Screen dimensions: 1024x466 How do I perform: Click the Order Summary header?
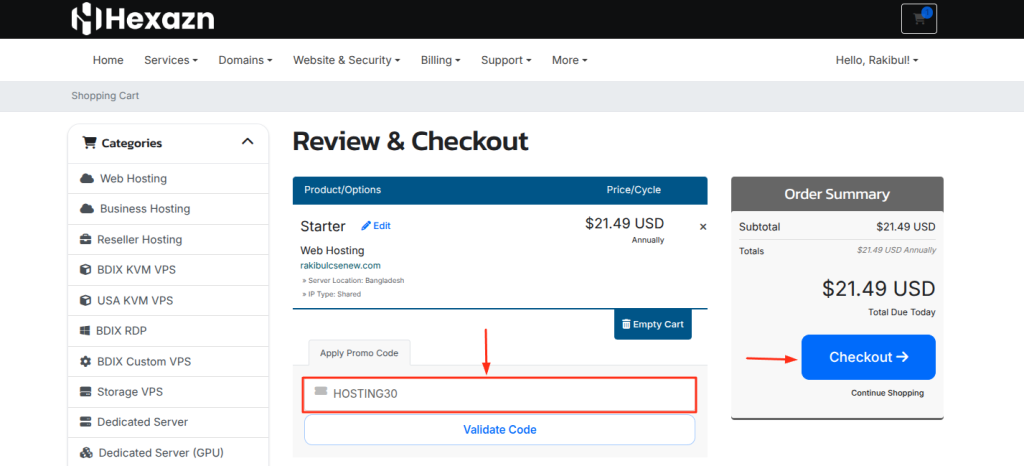click(837, 194)
